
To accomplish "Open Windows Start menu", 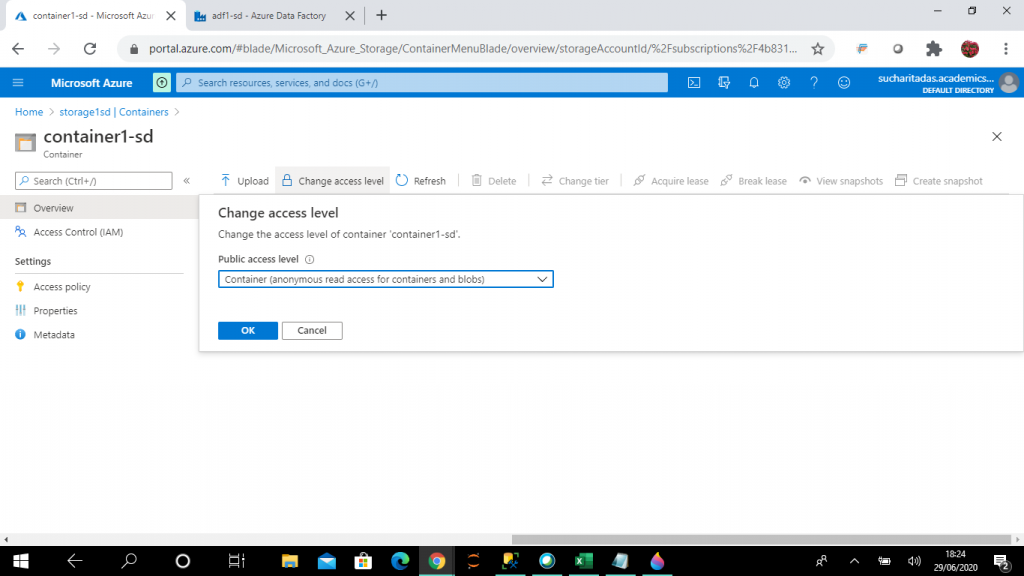I will (20, 561).
